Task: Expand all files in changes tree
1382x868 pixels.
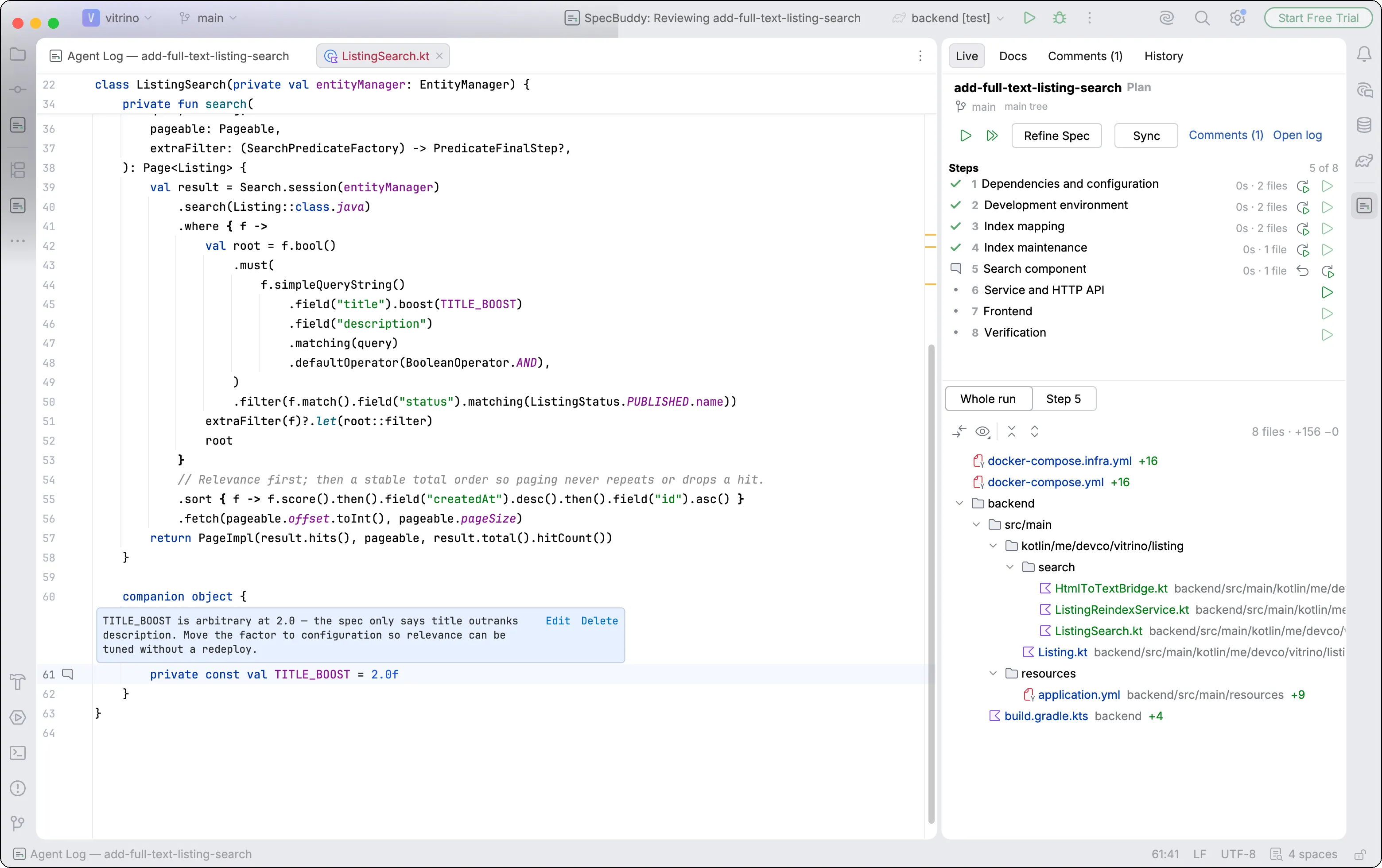Action: pyautogui.click(x=1034, y=431)
